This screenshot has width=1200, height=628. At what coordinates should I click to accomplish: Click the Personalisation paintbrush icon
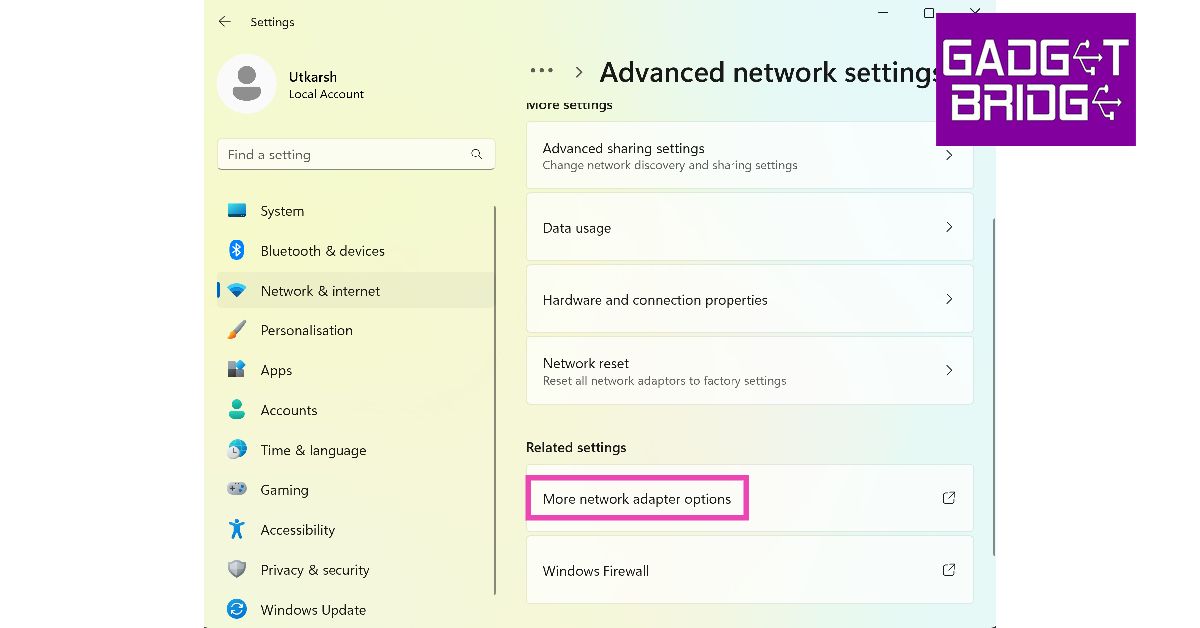click(237, 330)
